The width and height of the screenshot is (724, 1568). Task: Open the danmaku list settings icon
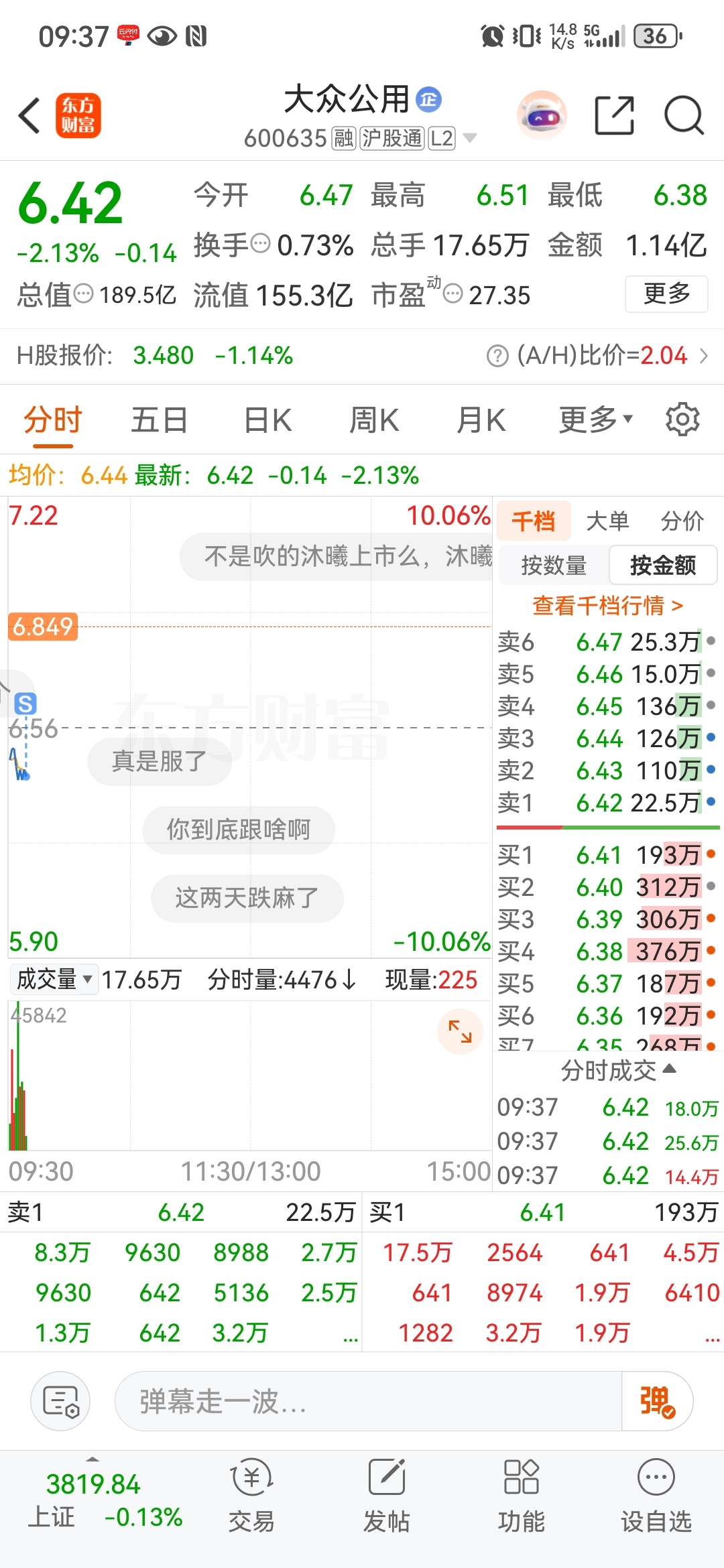point(60,1401)
